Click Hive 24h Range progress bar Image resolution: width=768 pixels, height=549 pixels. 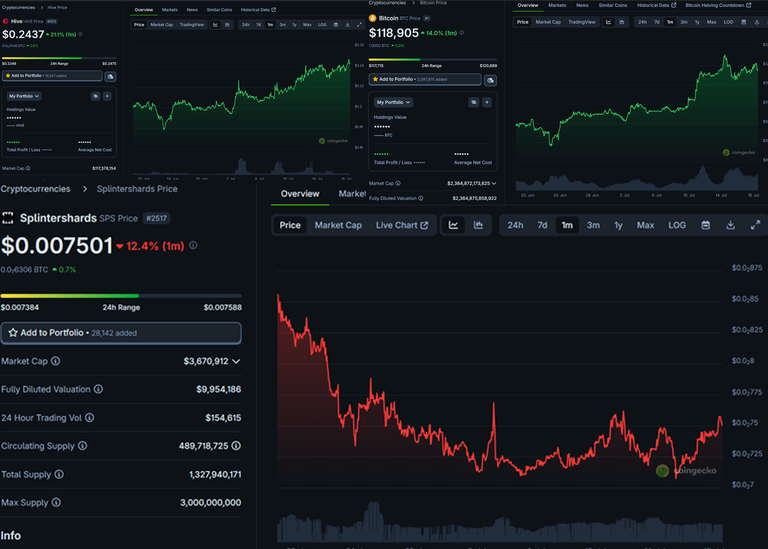click(59, 58)
